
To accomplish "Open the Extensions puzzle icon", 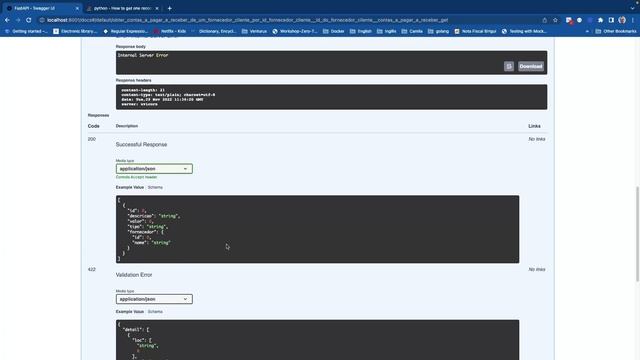I will 600,20.
